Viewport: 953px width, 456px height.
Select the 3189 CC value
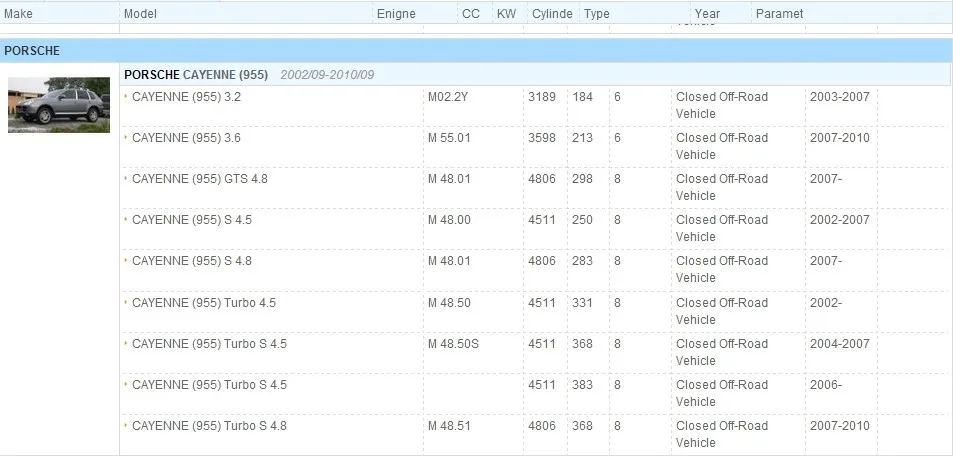tap(542, 97)
